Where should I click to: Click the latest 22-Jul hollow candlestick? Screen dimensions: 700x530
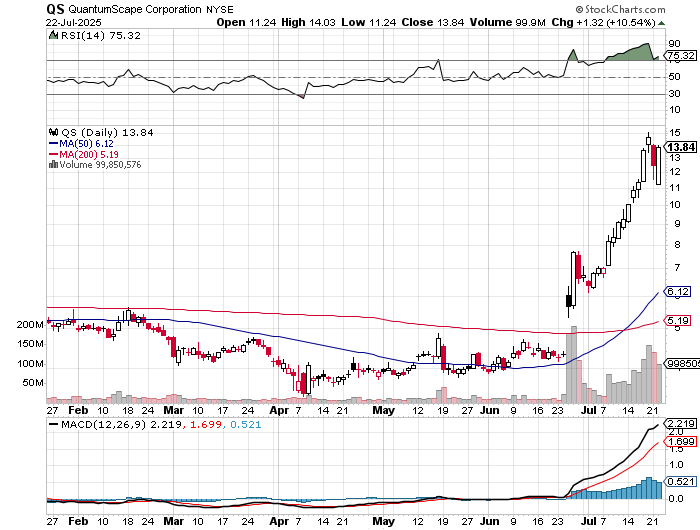click(x=658, y=165)
